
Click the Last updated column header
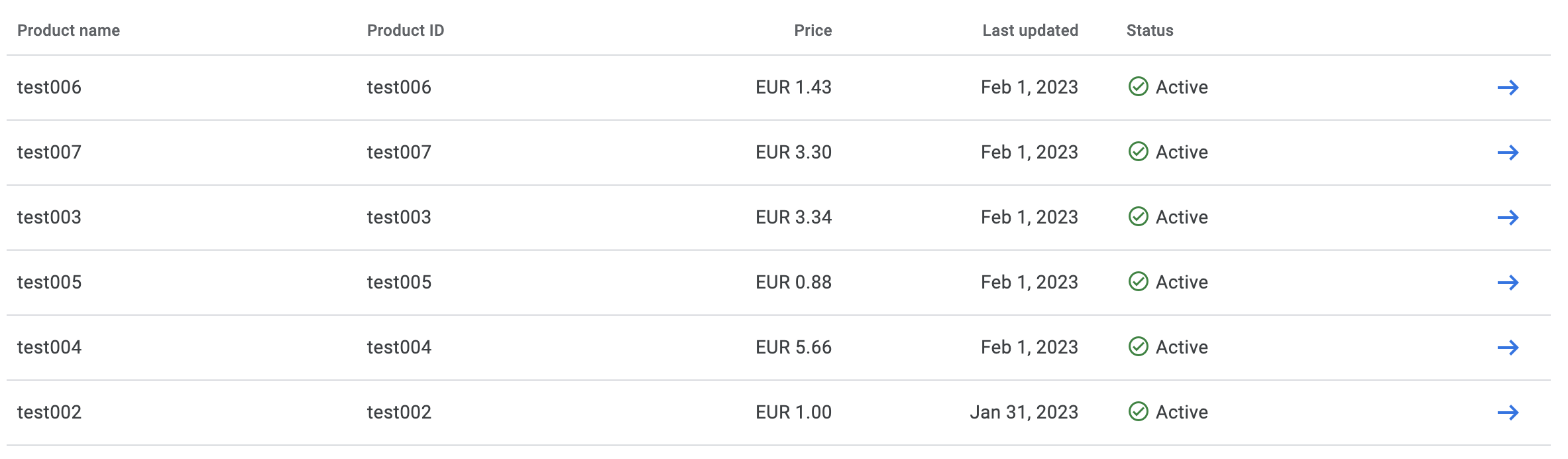click(1030, 31)
